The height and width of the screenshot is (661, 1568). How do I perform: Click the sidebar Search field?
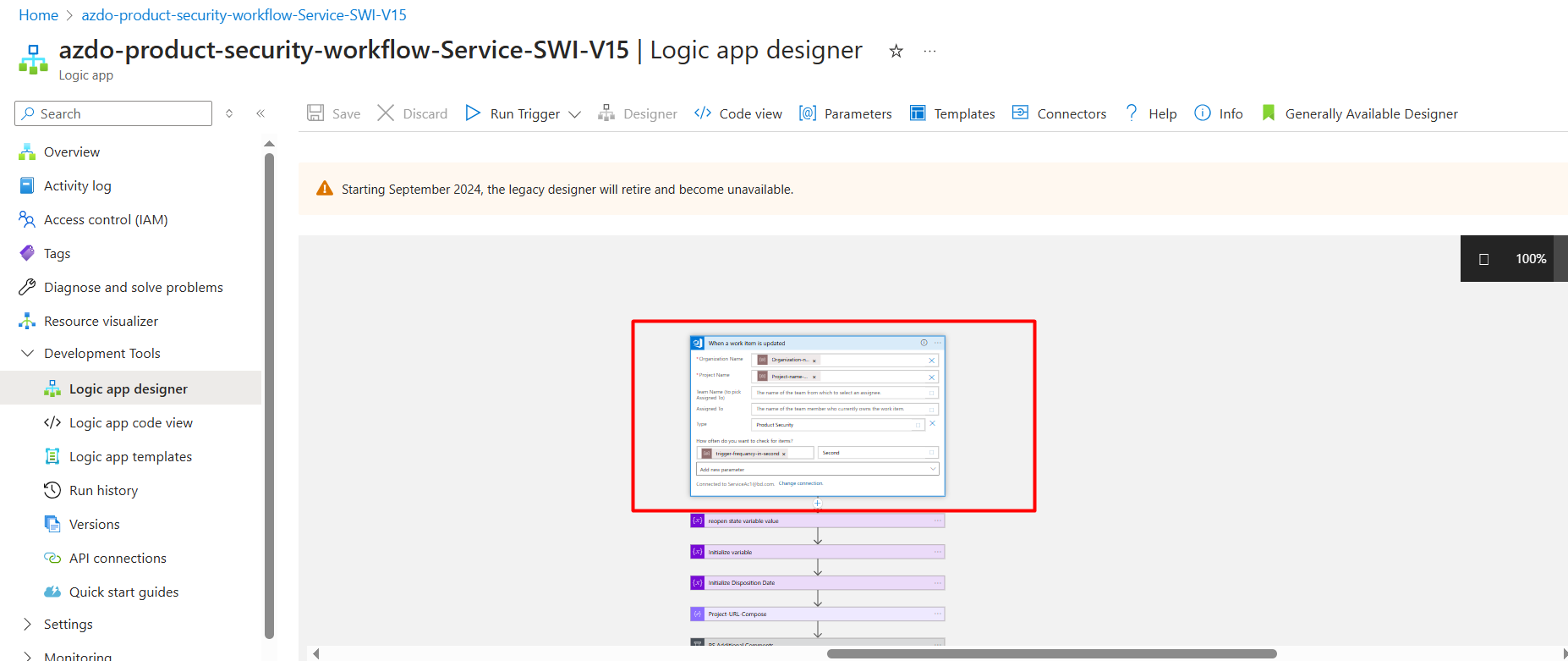click(113, 113)
